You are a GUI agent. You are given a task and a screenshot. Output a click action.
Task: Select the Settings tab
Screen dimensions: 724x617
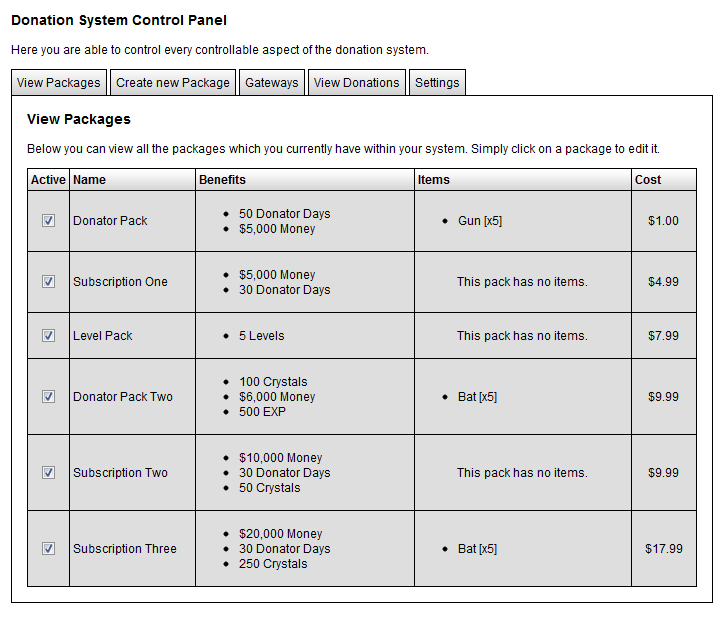click(437, 83)
